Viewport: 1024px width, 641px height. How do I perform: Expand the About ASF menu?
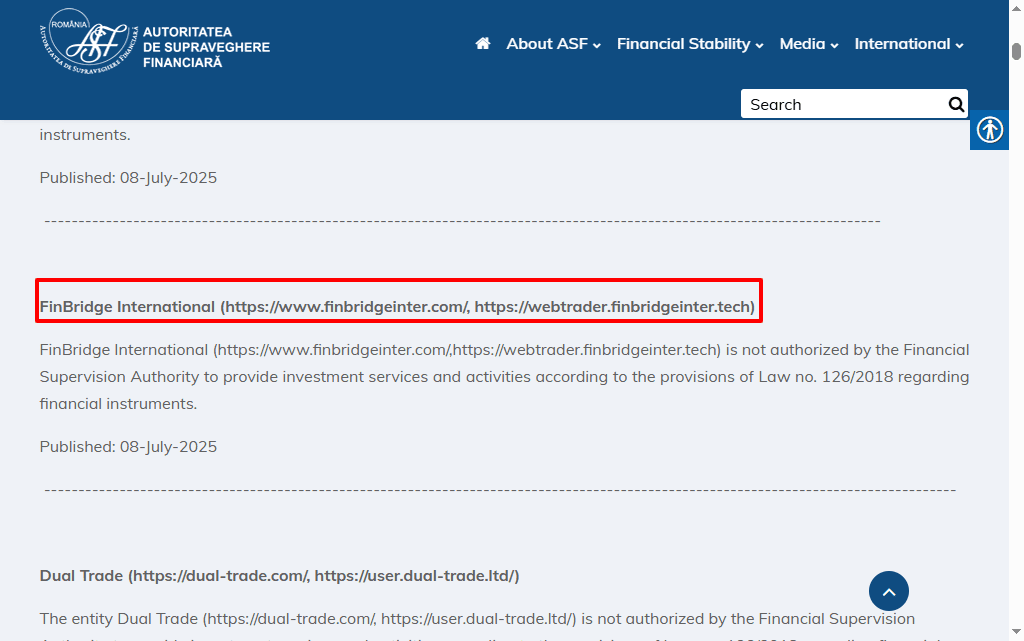[553, 44]
